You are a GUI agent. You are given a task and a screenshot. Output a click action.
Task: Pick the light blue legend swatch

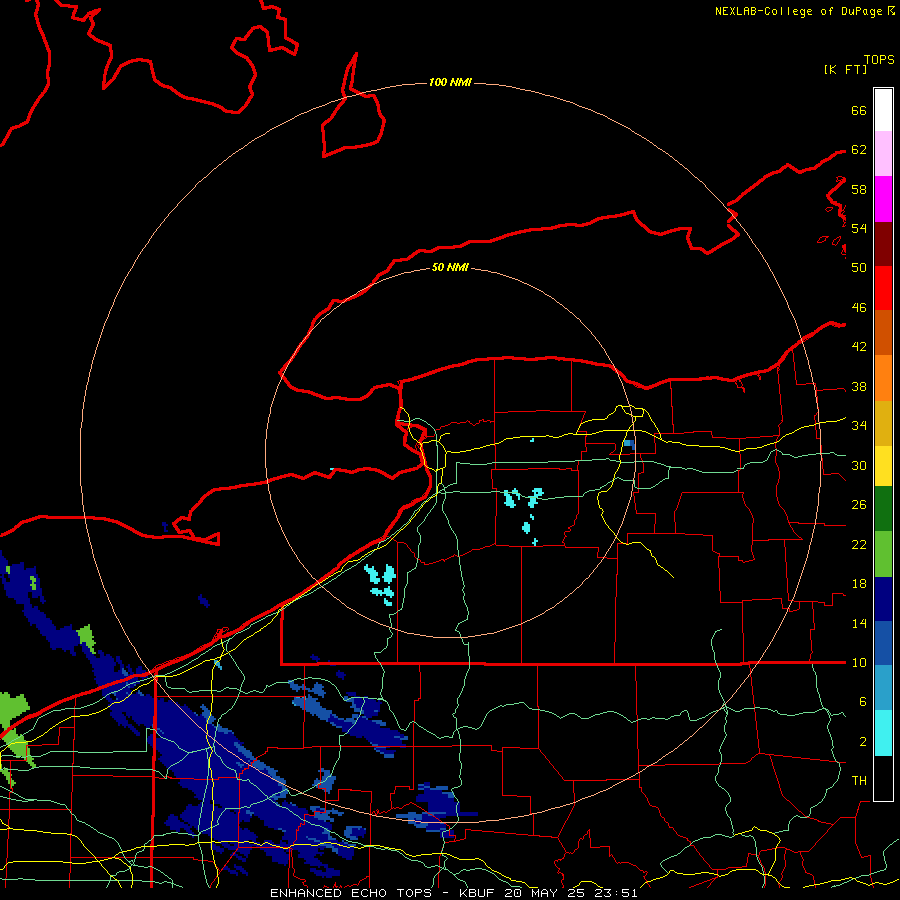883,688
